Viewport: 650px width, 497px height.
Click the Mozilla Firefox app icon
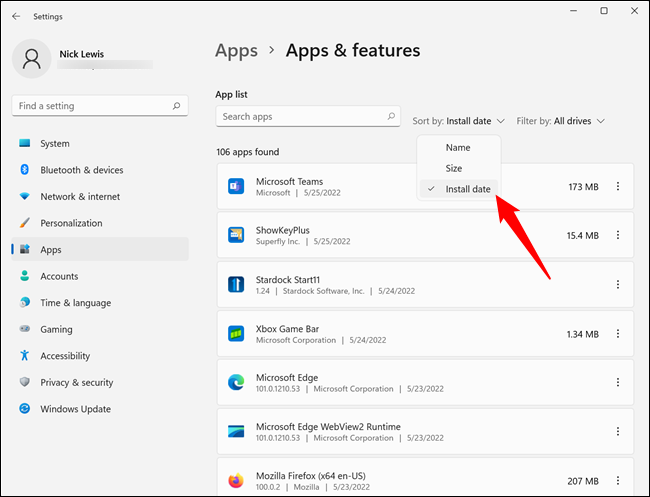pos(236,480)
